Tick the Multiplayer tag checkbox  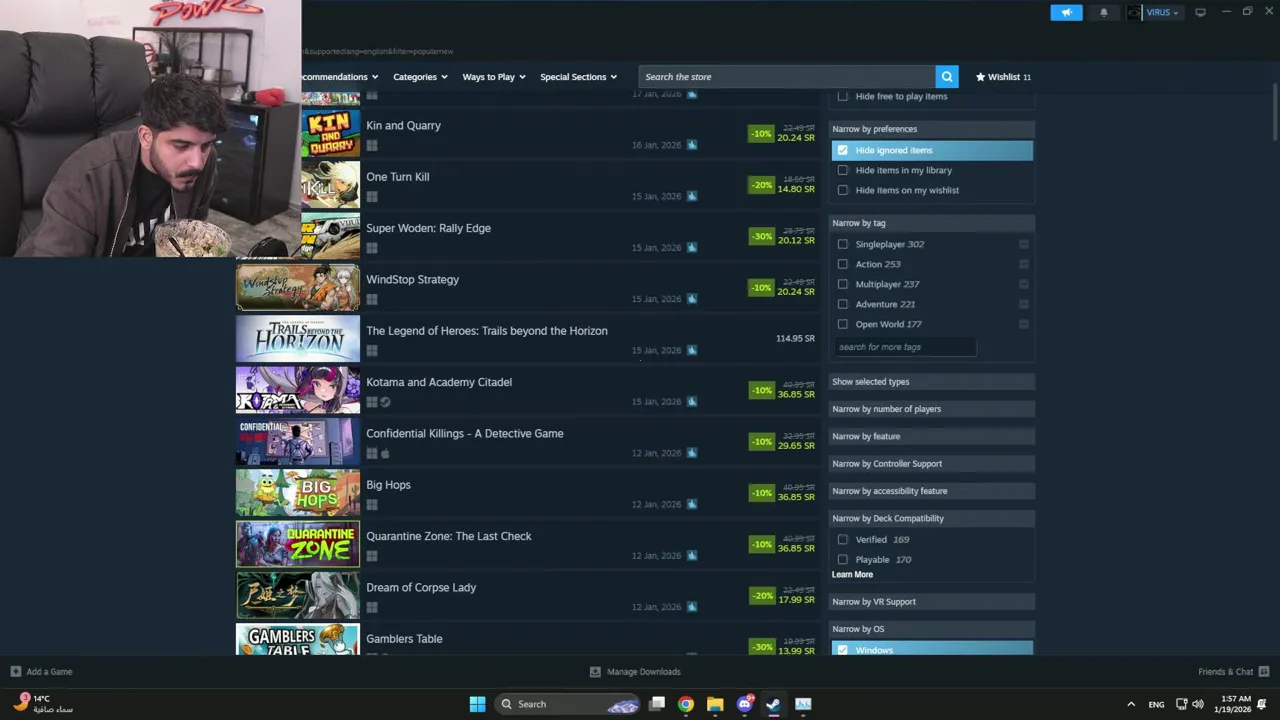(843, 284)
